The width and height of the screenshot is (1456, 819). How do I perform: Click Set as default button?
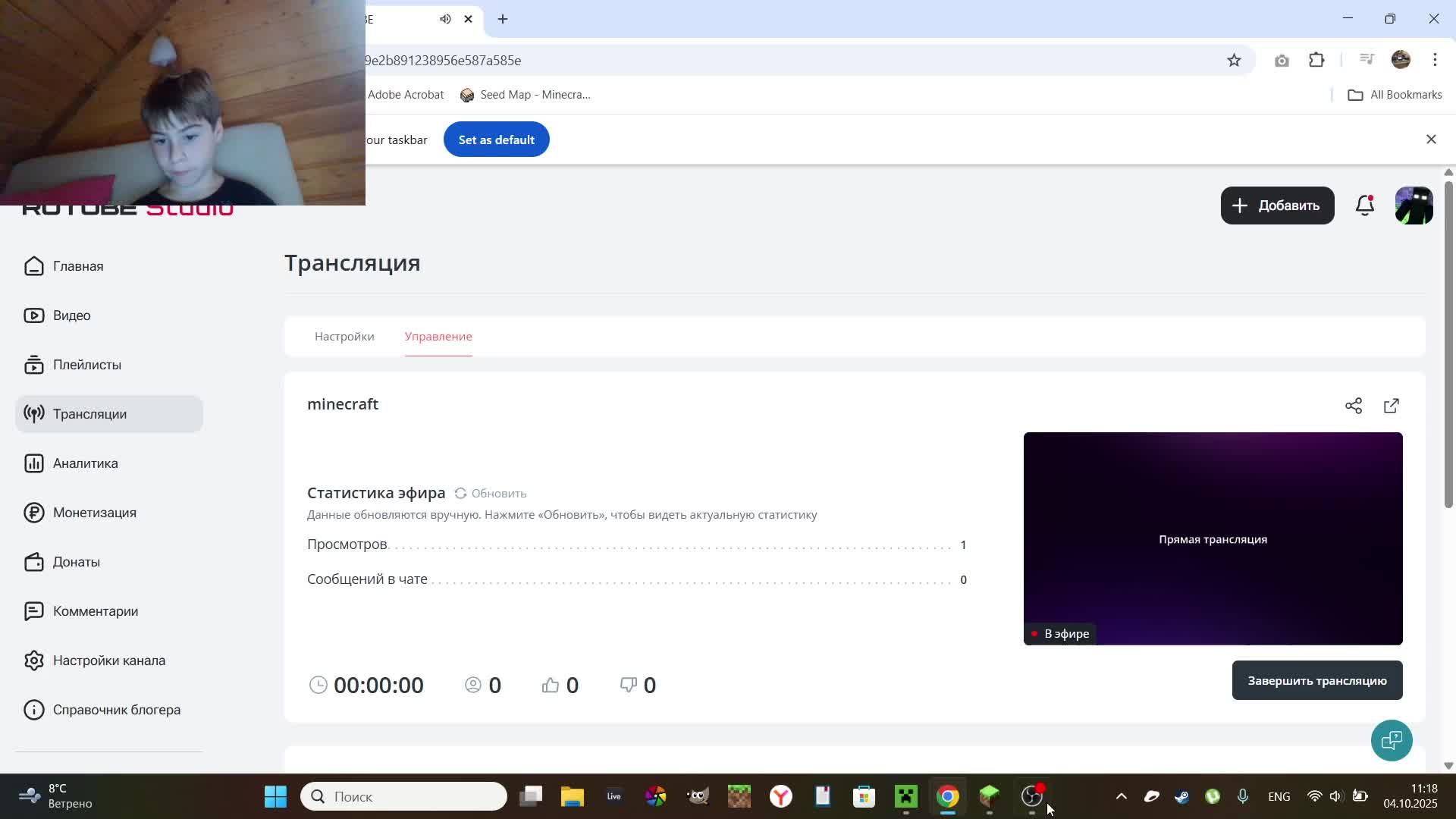pos(496,140)
